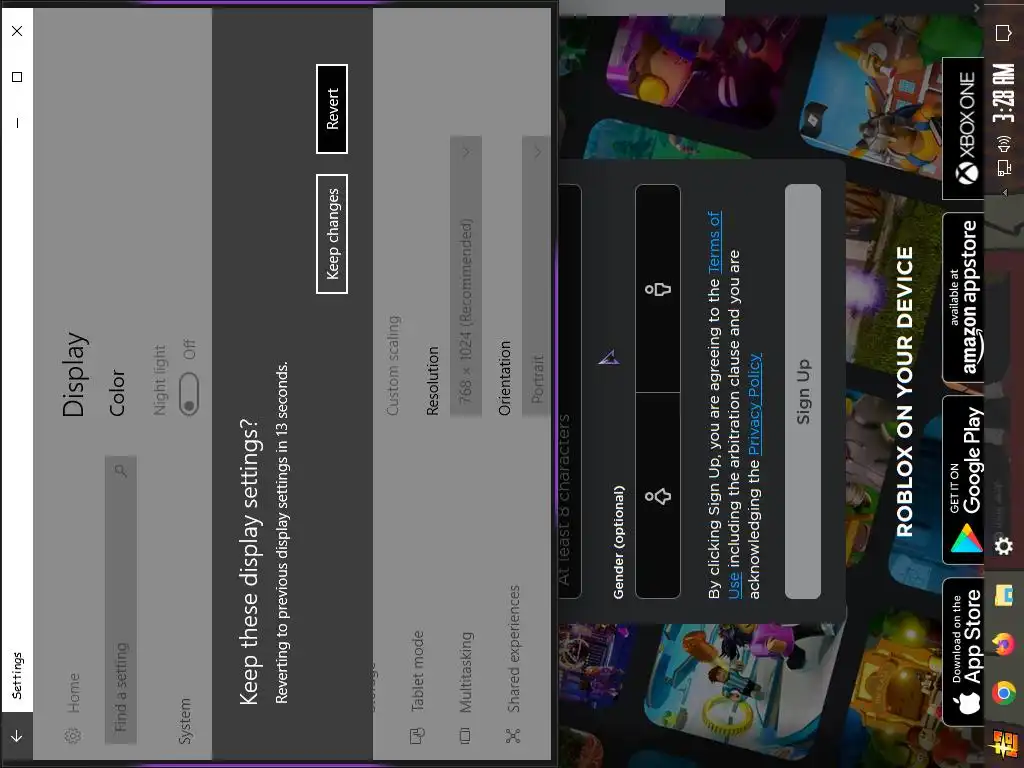
Task: Click the Display page heading
Action: (x=74, y=374)
